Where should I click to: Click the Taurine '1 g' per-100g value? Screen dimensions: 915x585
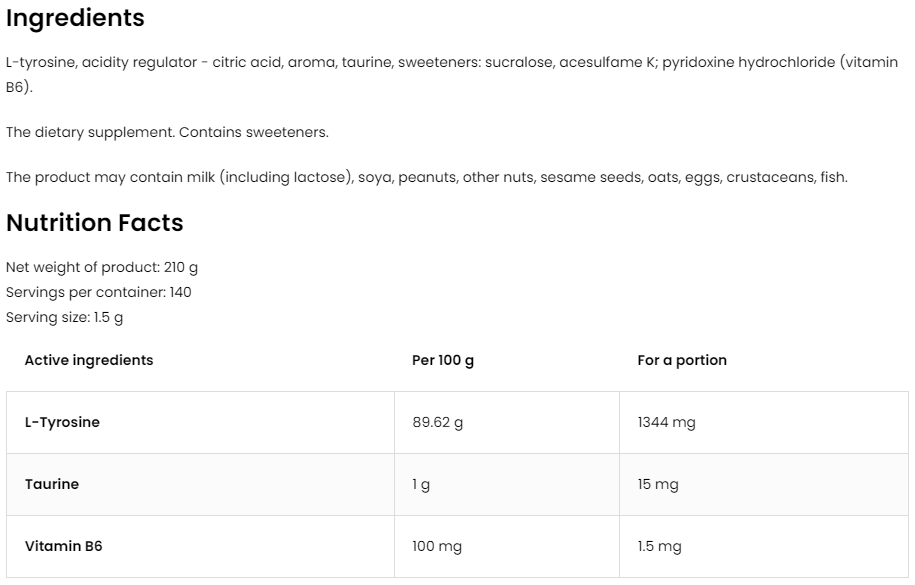[421, 485]
